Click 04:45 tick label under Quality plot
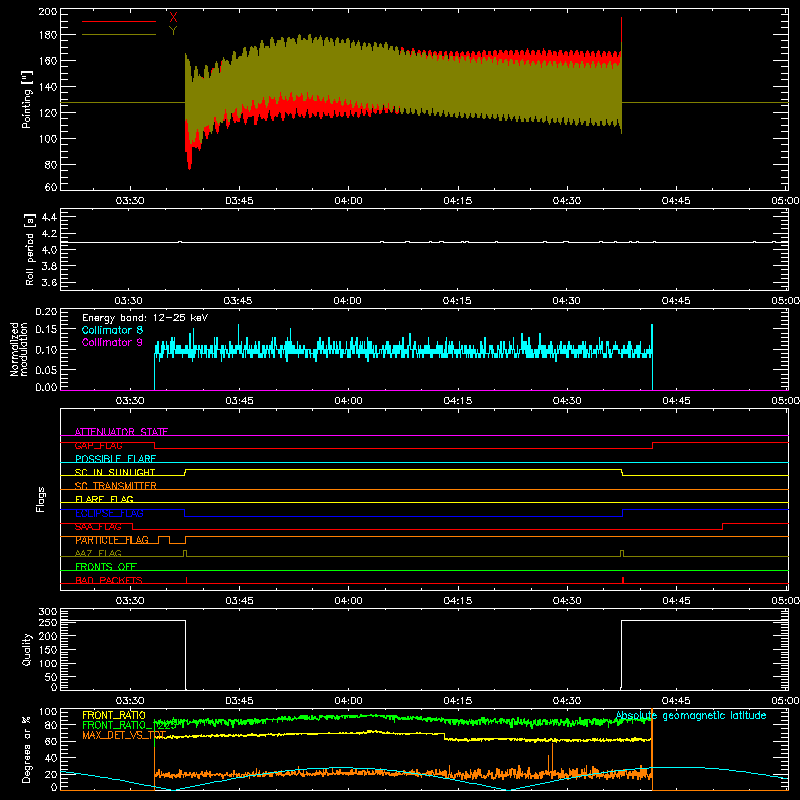The image size is (800, 800). [x=677, y=701]
